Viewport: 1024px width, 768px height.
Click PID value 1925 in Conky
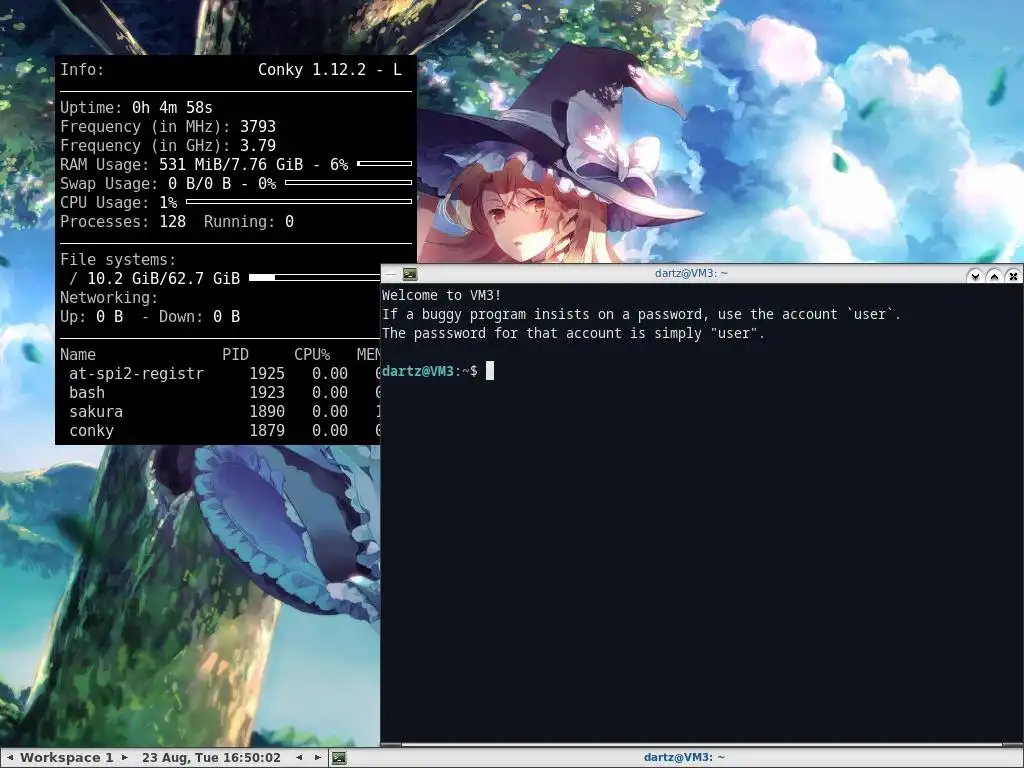pyautogui.click(x=267, y=374)
